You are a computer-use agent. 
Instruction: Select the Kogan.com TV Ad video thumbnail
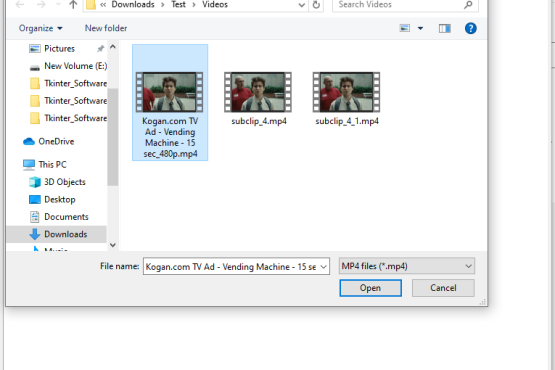pos(170,92)
